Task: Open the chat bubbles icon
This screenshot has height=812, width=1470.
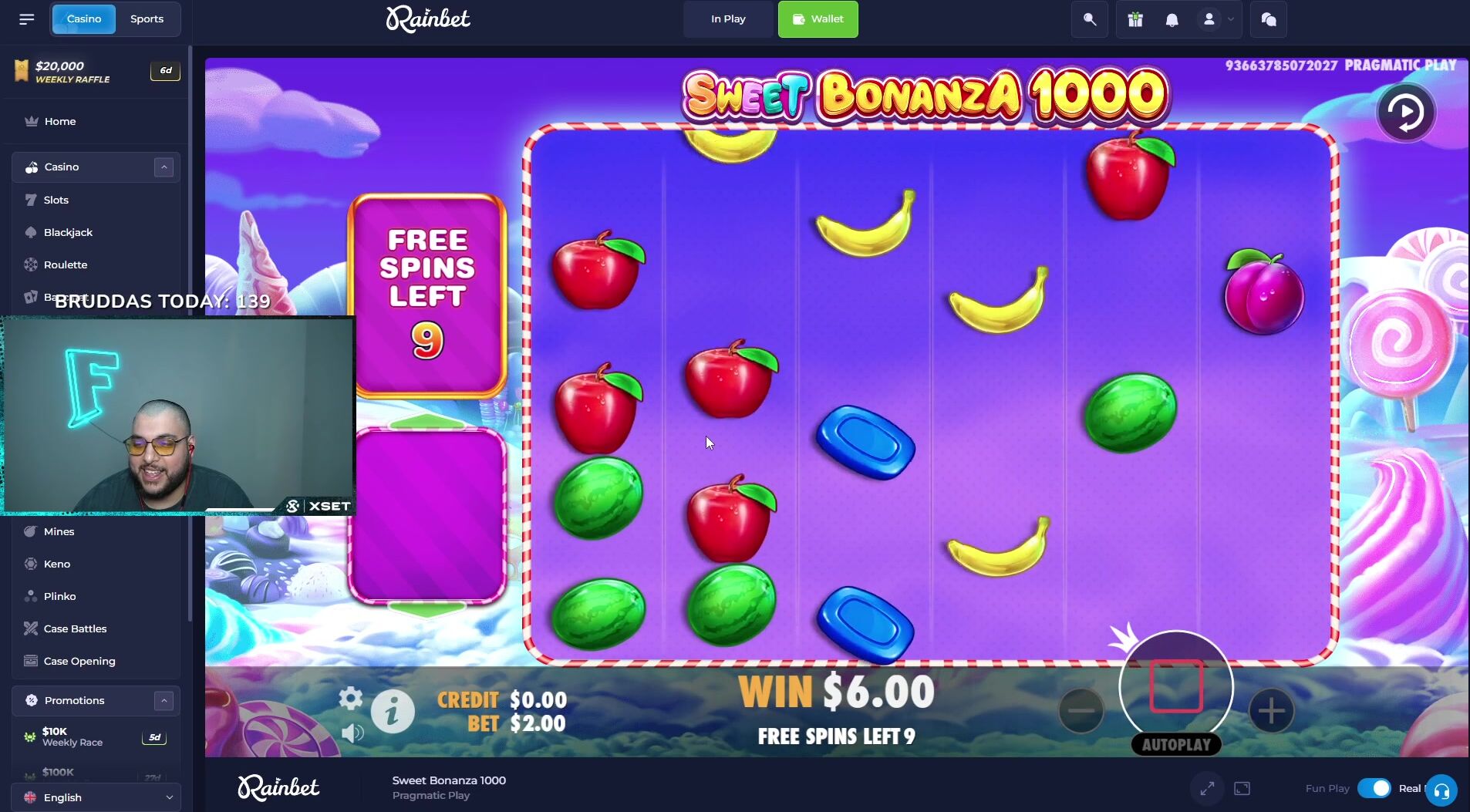Action: pos(1269,19)
